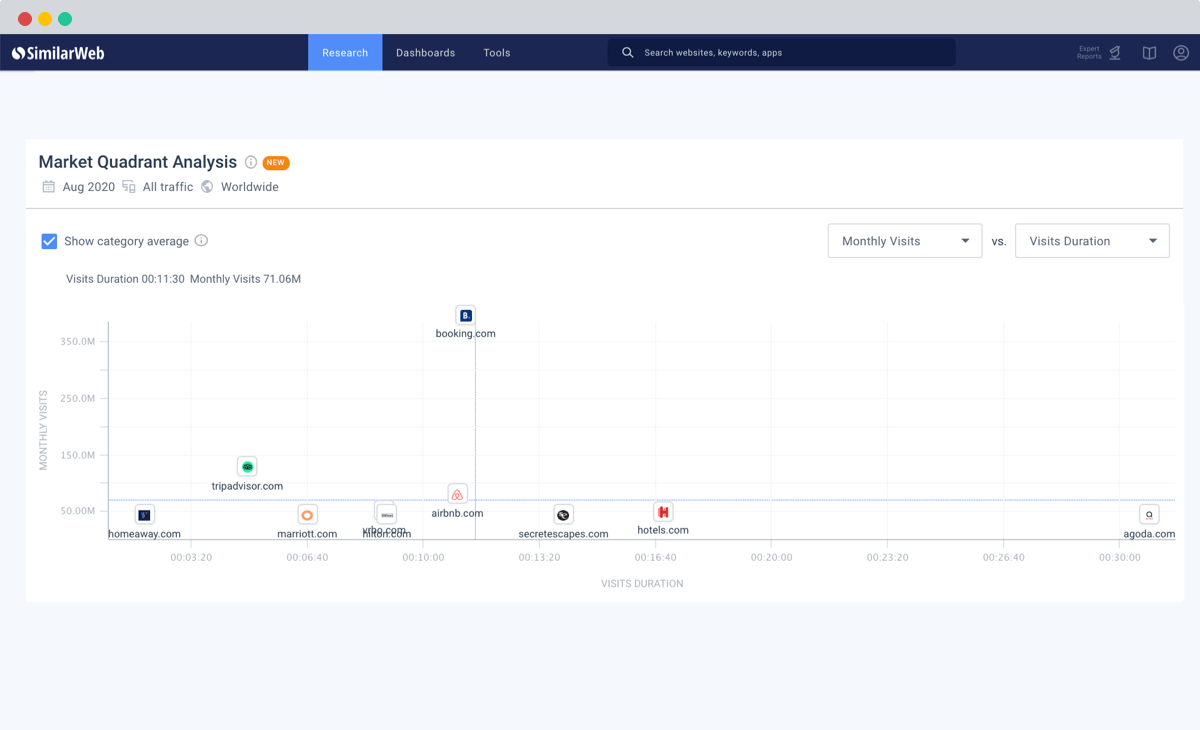The width and height of the screenshot is (1200, 730).
Task: Click the 00:30:00 x-axis label
Action: click(1120, 558)
